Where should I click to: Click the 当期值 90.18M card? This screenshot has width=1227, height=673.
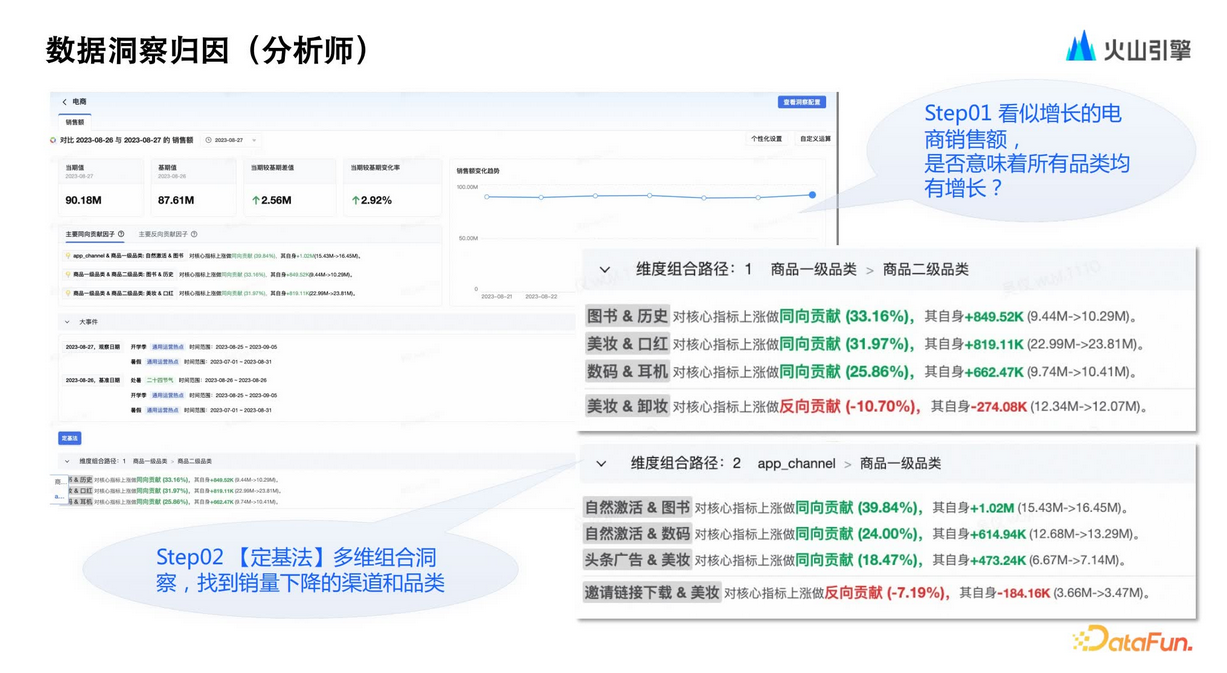100,187
